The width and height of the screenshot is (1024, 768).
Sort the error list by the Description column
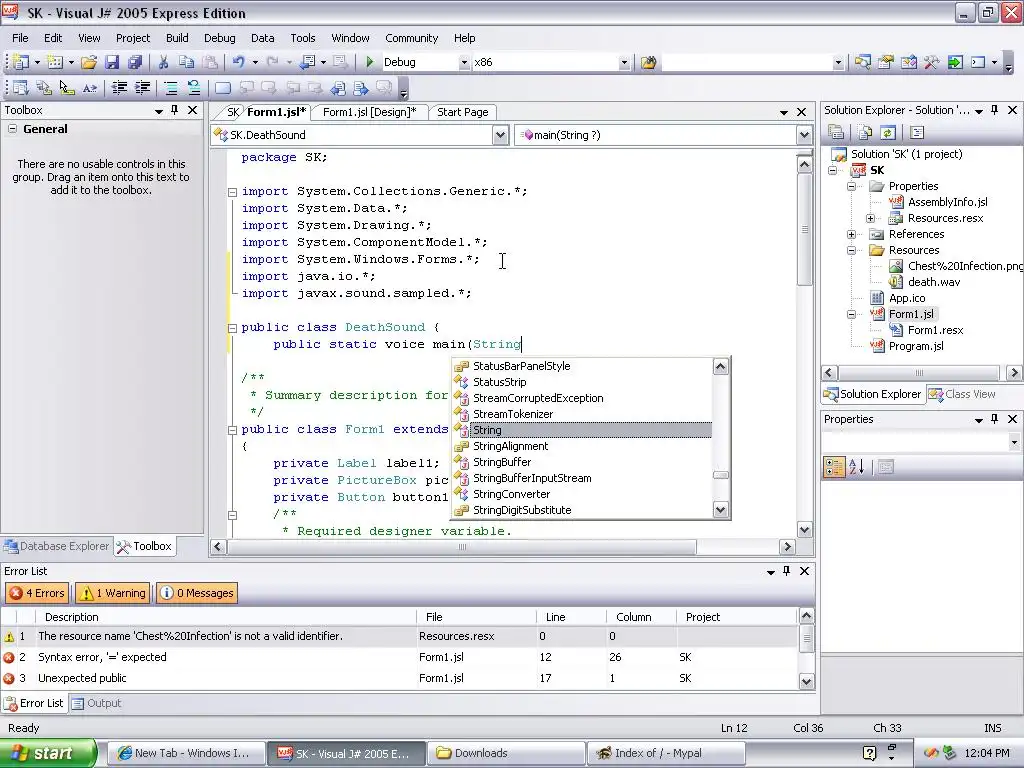[x=226, y=617]
